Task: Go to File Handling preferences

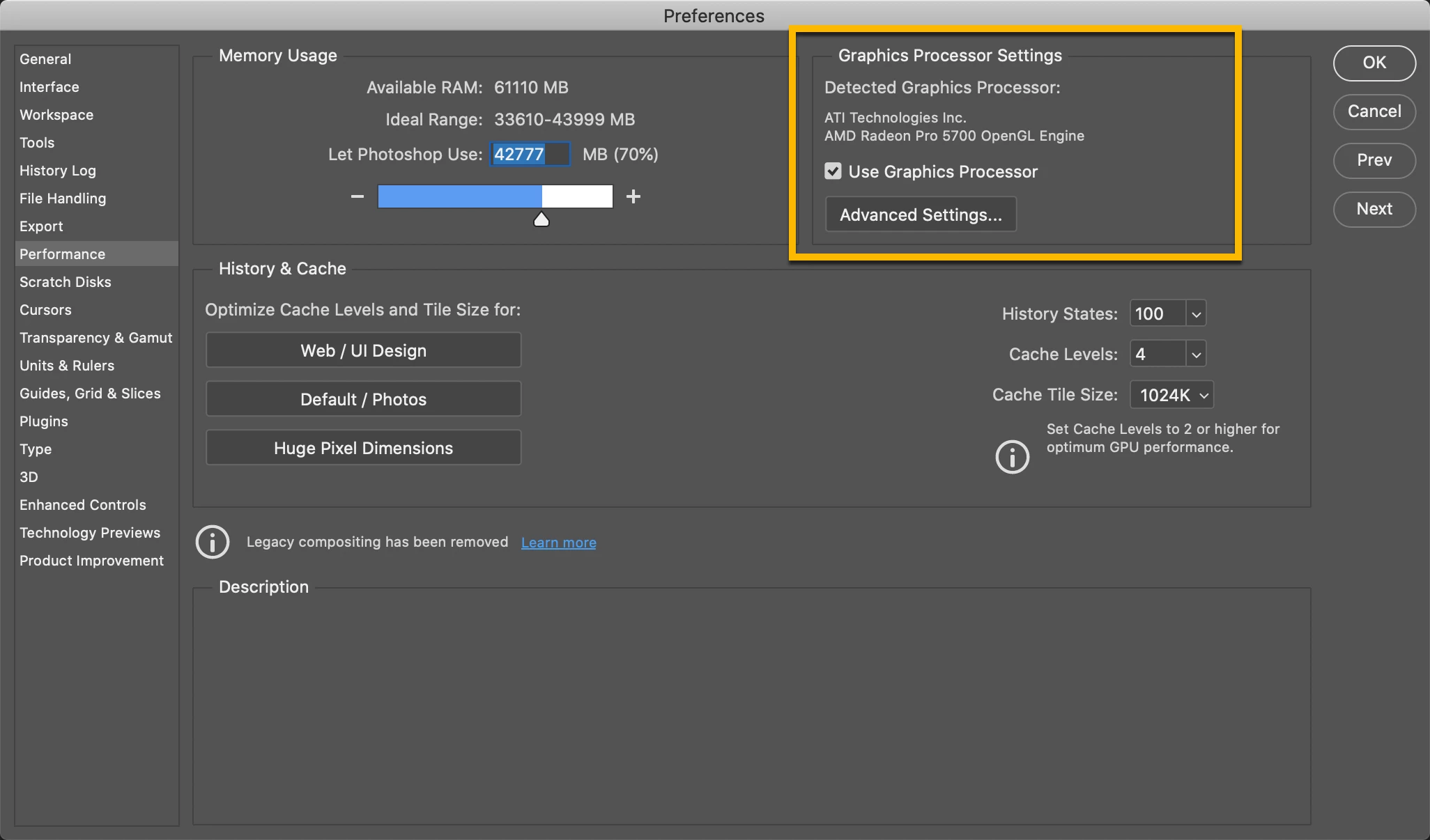Action: pos(63,199)
